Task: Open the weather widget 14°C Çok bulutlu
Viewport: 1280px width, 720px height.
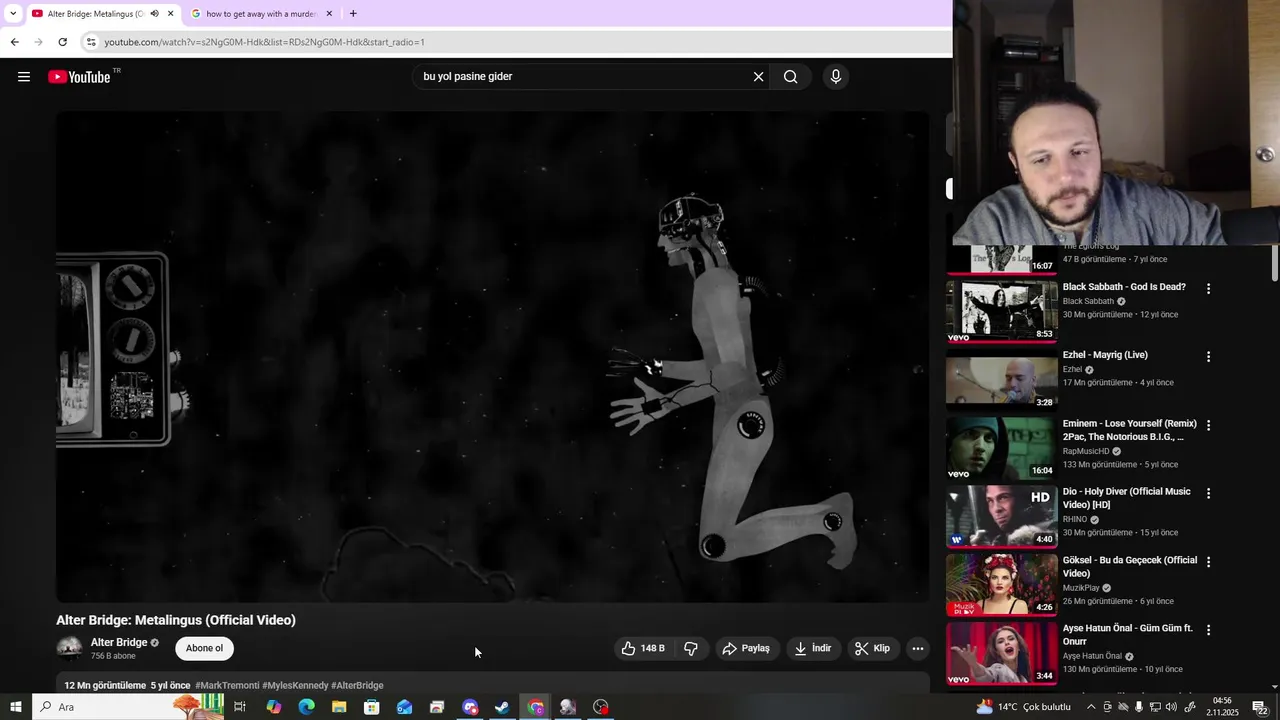Action: pyautogui.click(x=1023, y=707)
